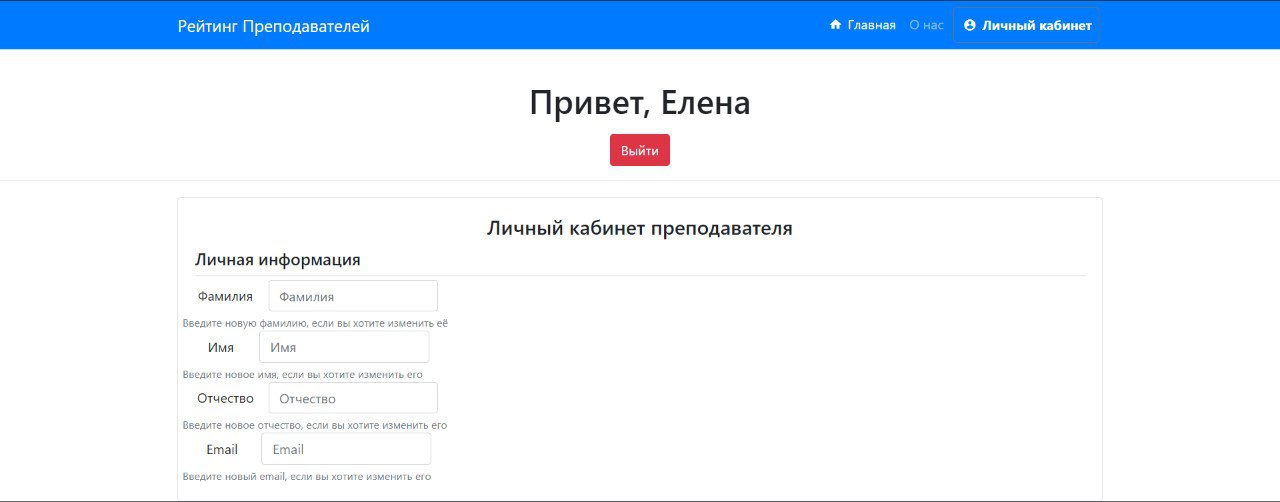Click the Имя field label
Image resolution: width=1280 pixels, height=502 pixels.
point(221,347)
